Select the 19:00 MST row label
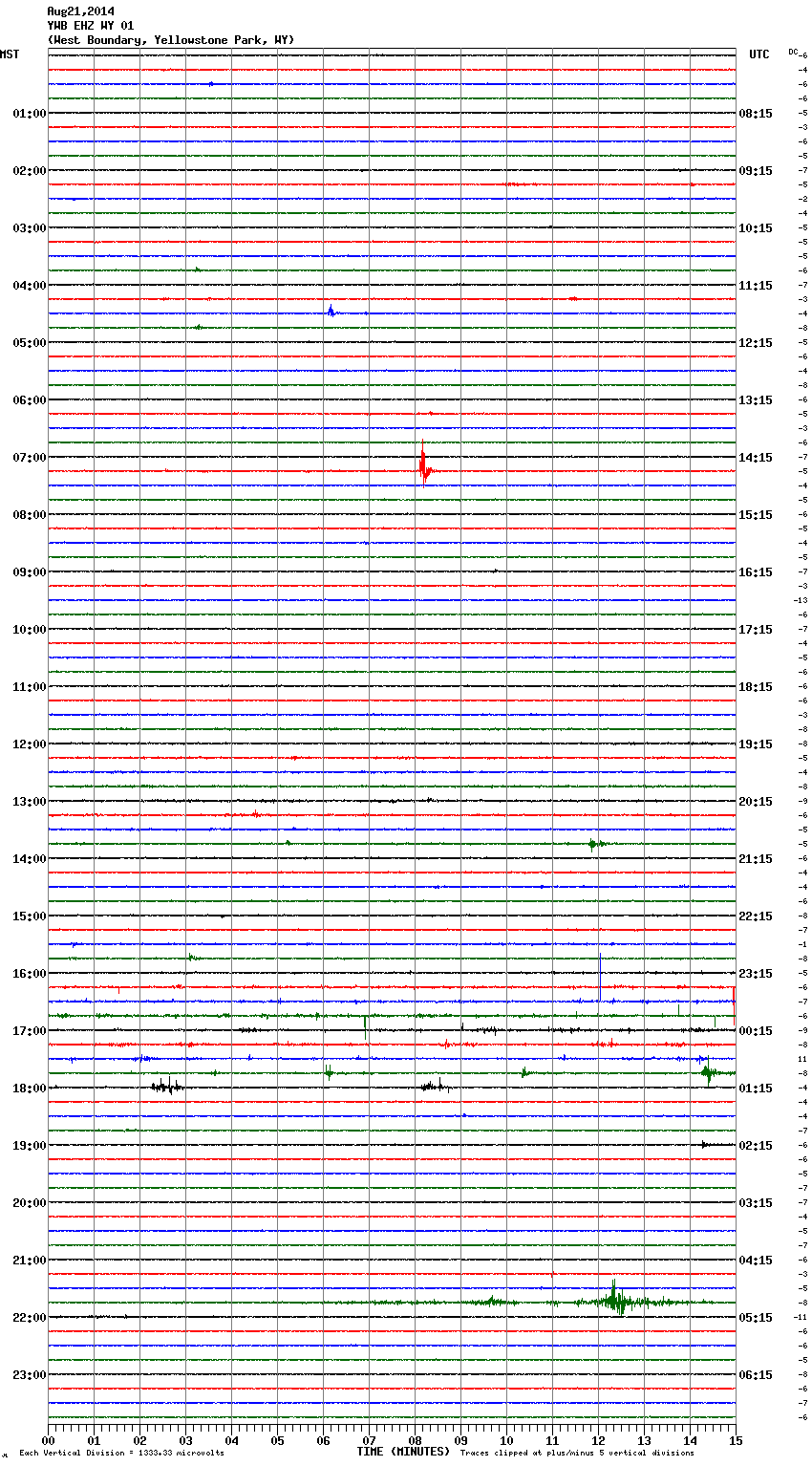 tap(29, 1146)
